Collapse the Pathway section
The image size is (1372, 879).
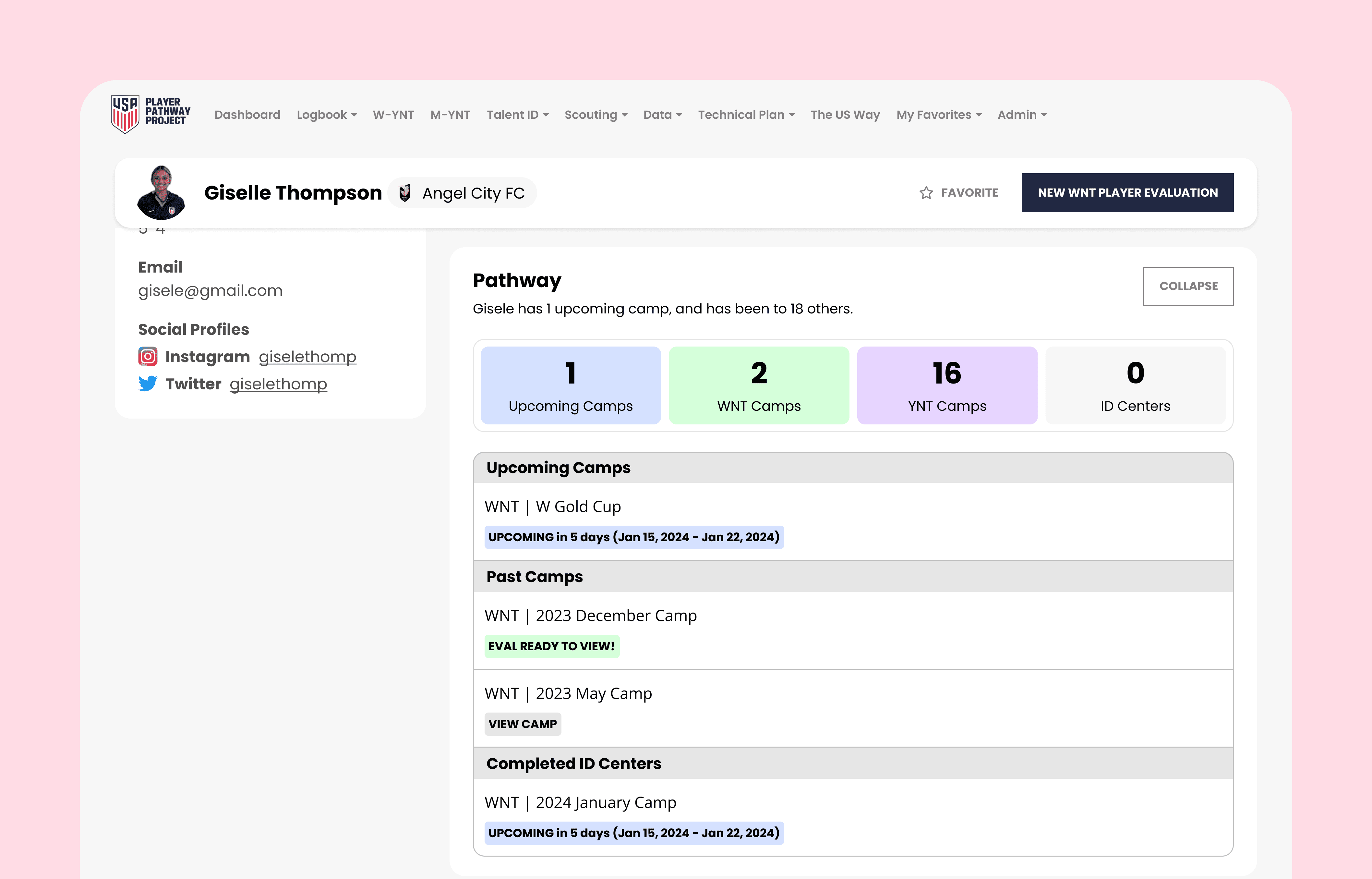coord(1188,286)
